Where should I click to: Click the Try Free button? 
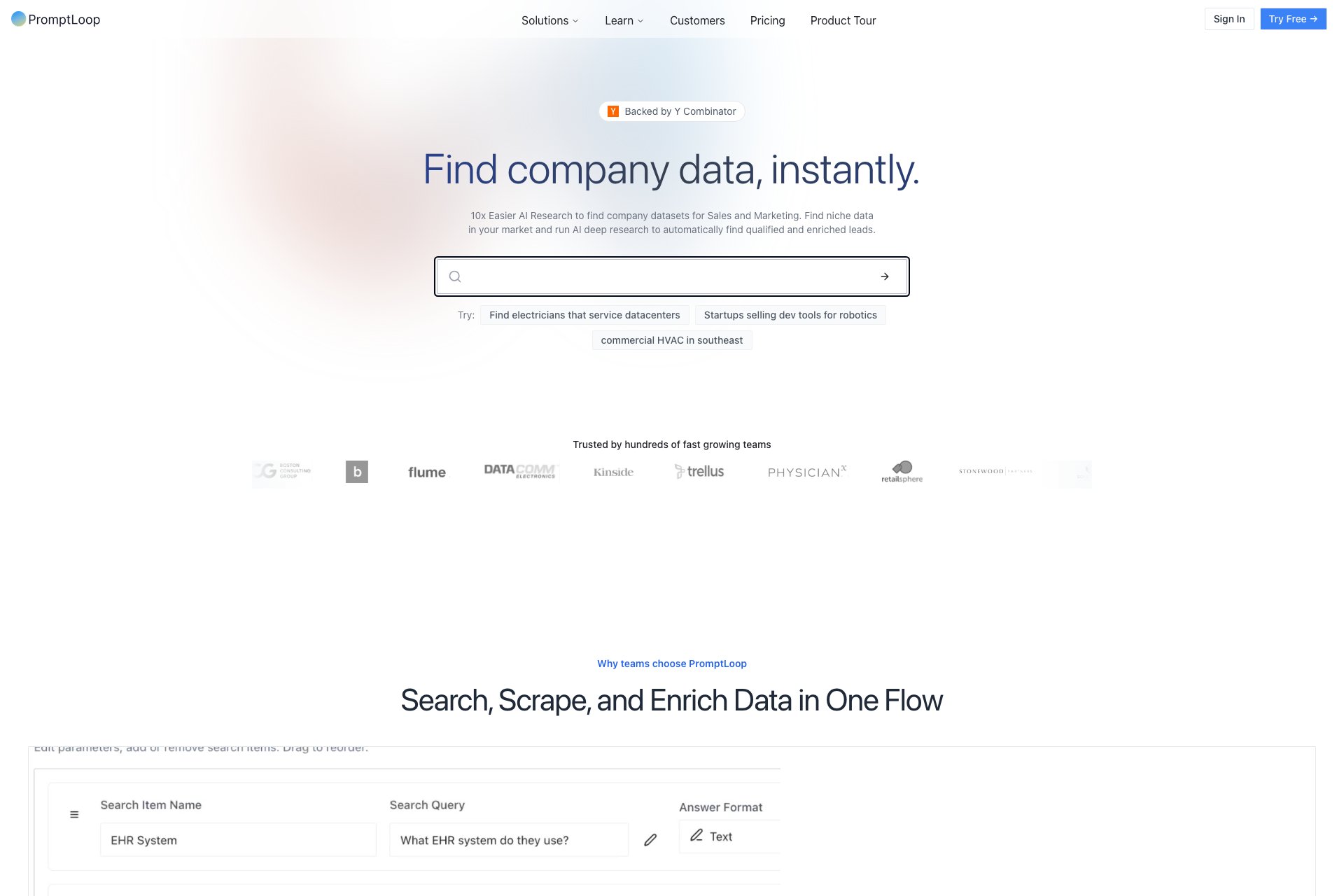pyautogui.click(x=1292, y=19)
